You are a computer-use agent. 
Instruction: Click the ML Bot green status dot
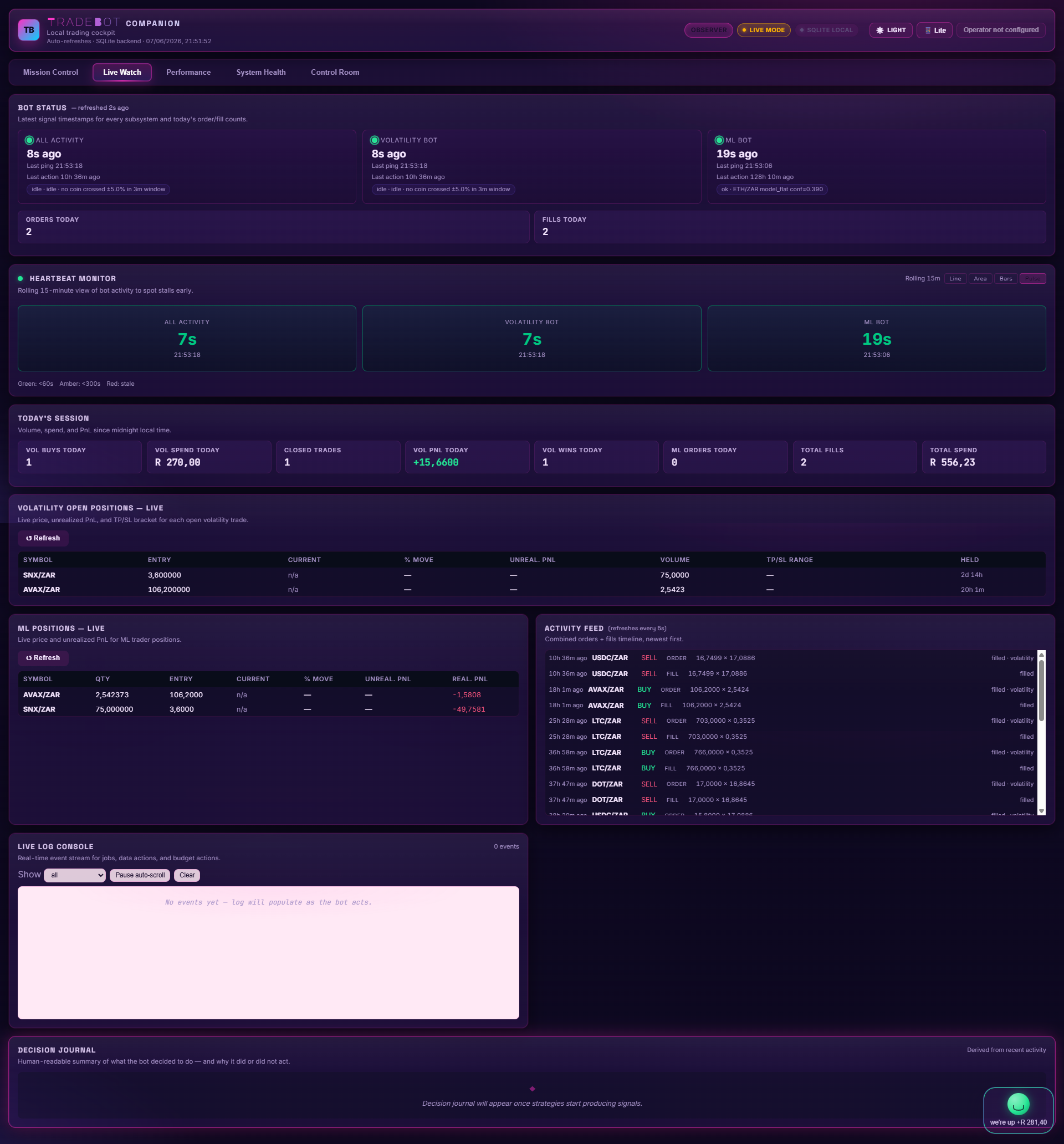coord(719,140)
